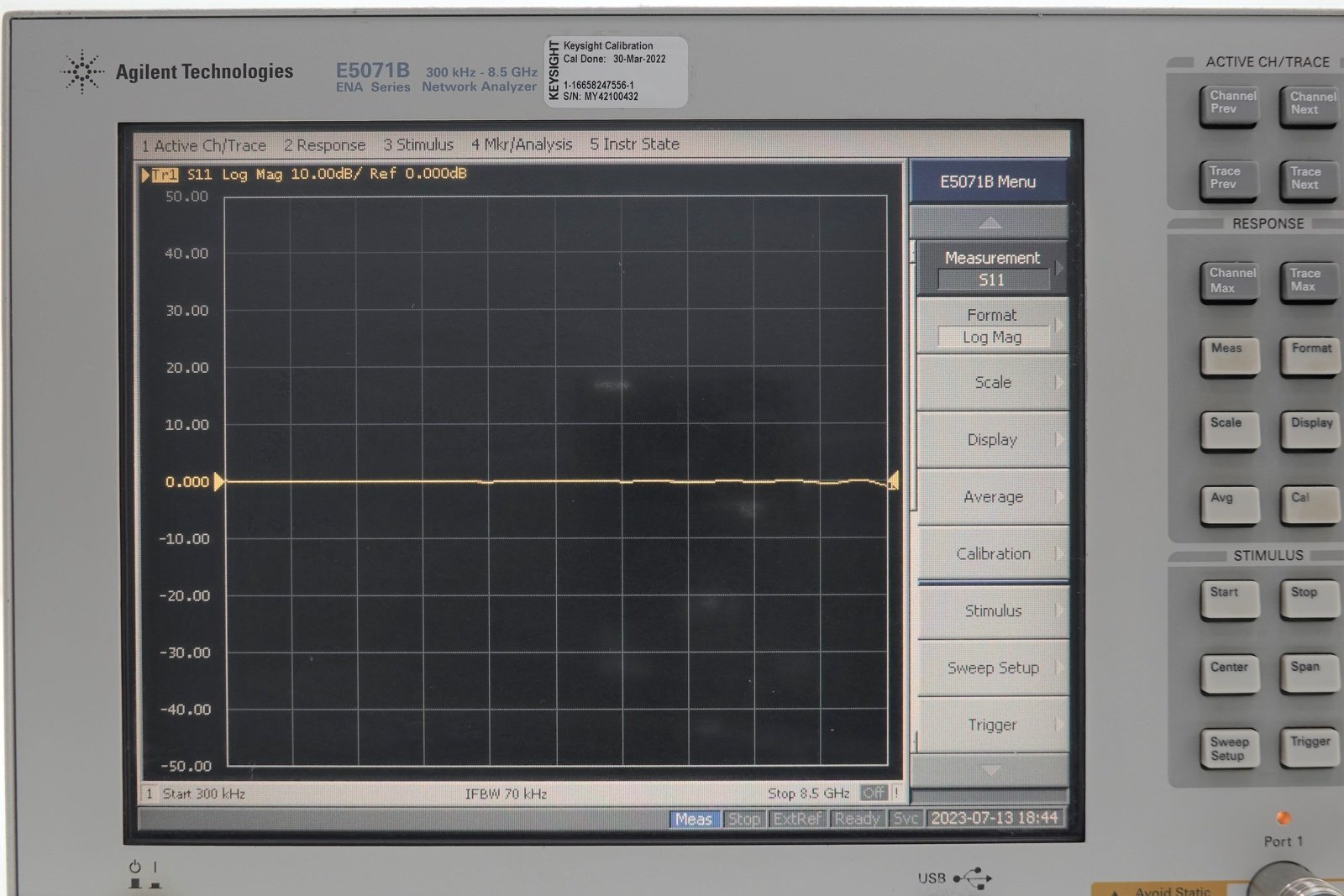Click the Trigger hardkey
The width and height of the screenshot is (1344, 896).
point(1310,748)
